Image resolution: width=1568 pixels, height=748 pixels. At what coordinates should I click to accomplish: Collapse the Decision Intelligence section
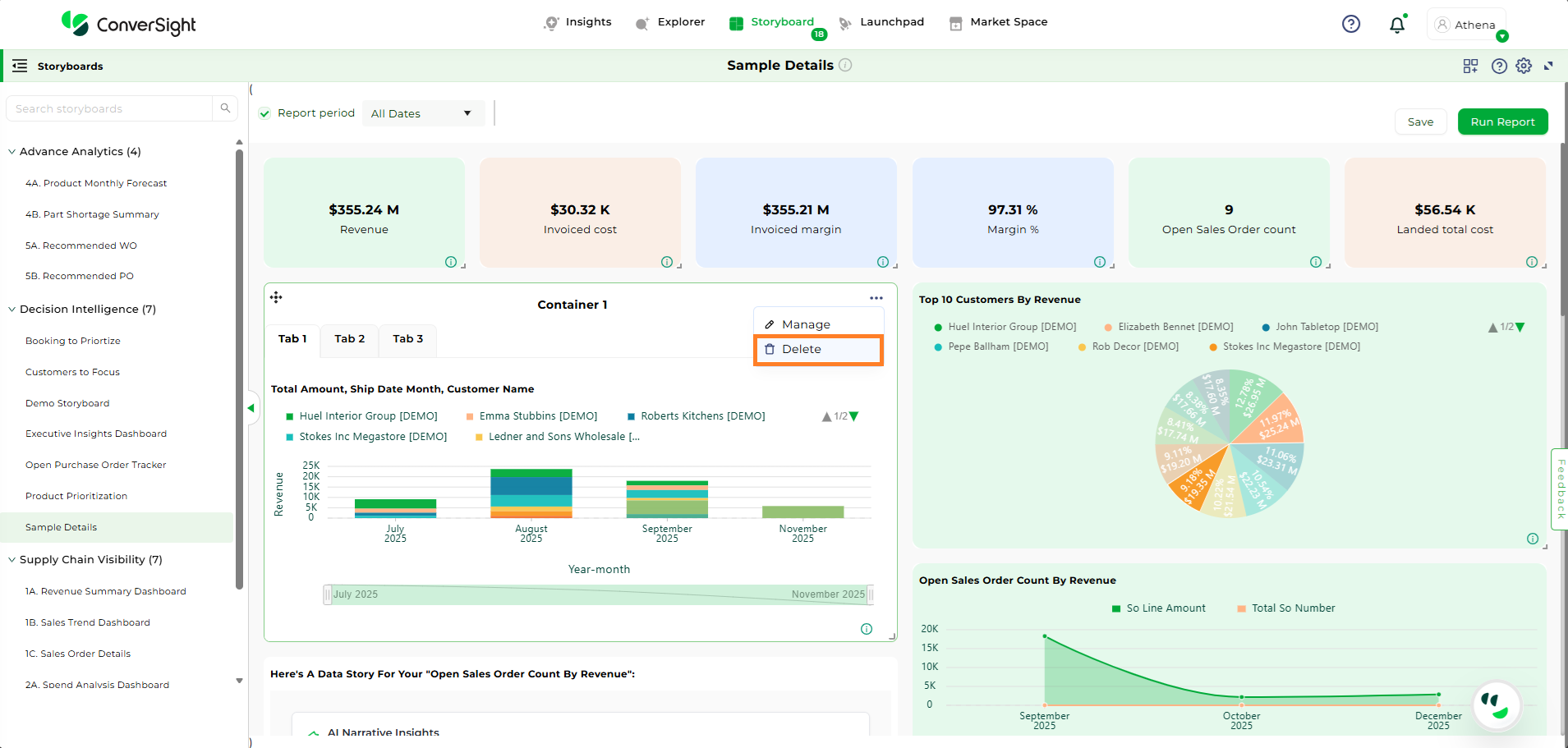[x=12, y=310]
